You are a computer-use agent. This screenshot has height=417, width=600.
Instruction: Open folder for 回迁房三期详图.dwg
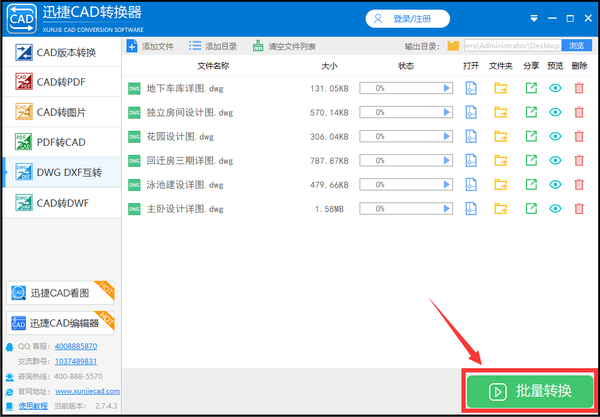tap(501, 161)
